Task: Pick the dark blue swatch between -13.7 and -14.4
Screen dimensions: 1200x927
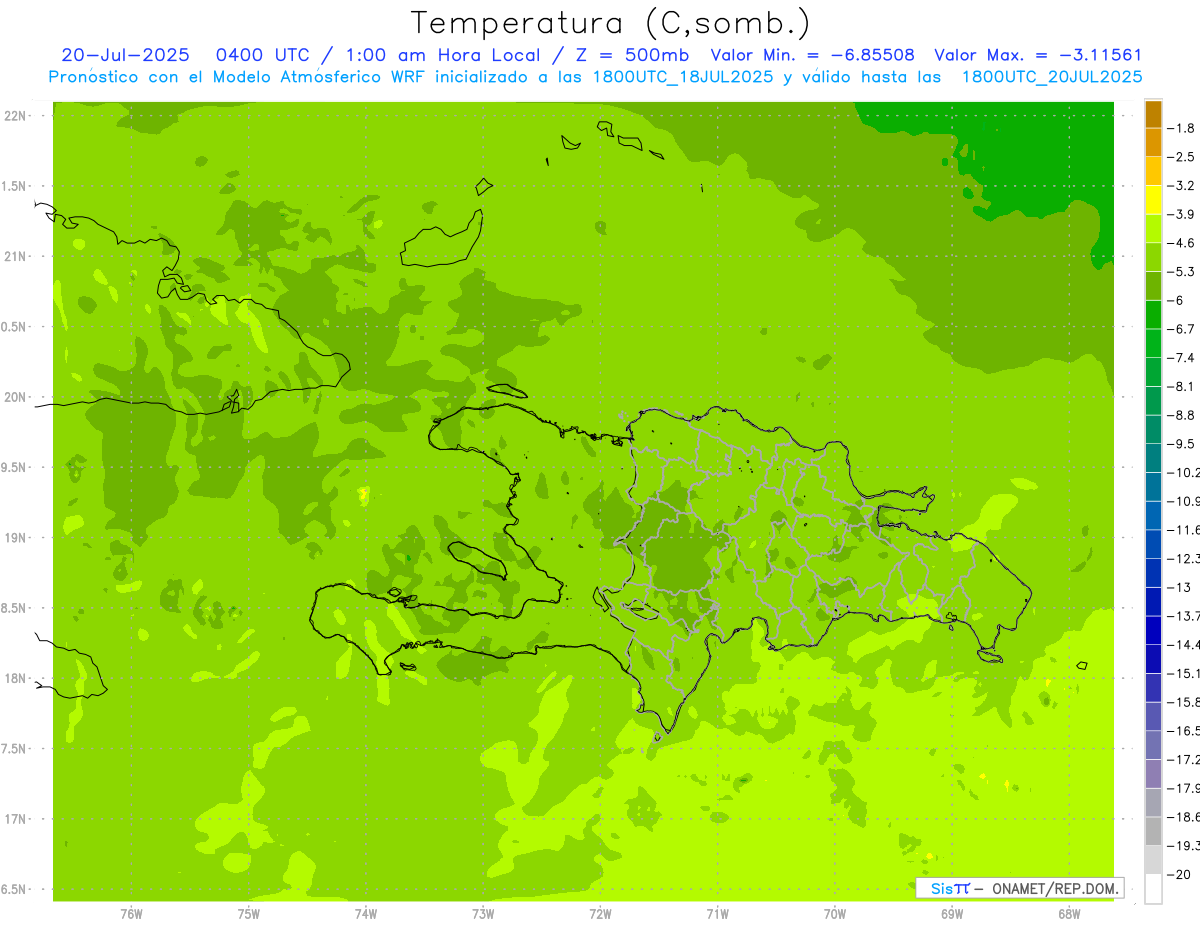Action: coord(1153,630)
